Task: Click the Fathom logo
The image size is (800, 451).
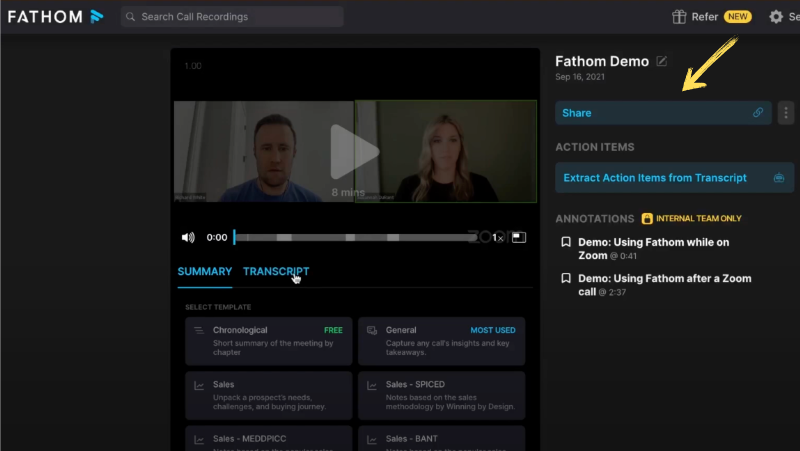Action: tap(55, 17)
